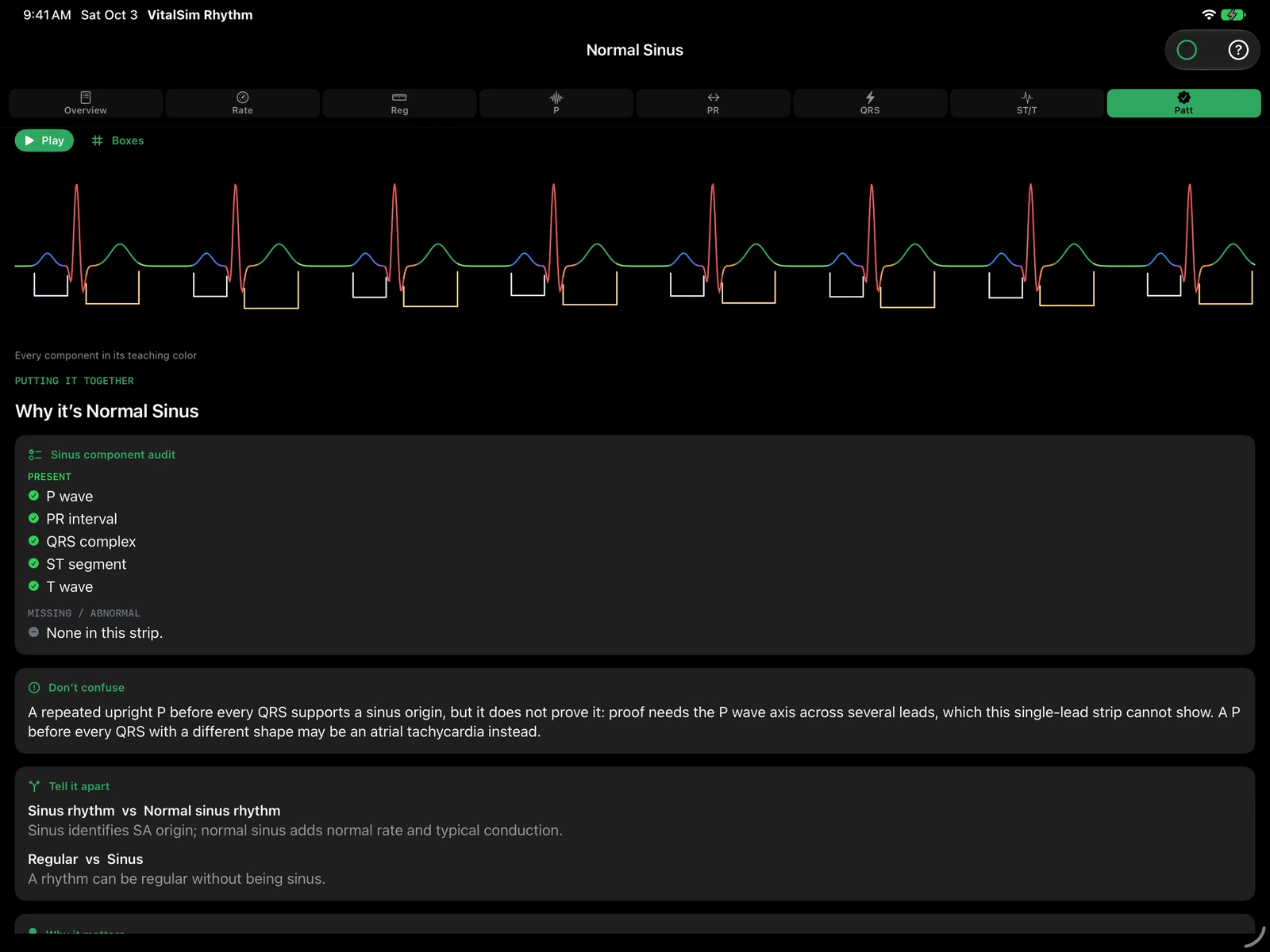Select the Reg regularity tab
The width and height of the screenshot is (1270, 952).
[x=399, y=103]
